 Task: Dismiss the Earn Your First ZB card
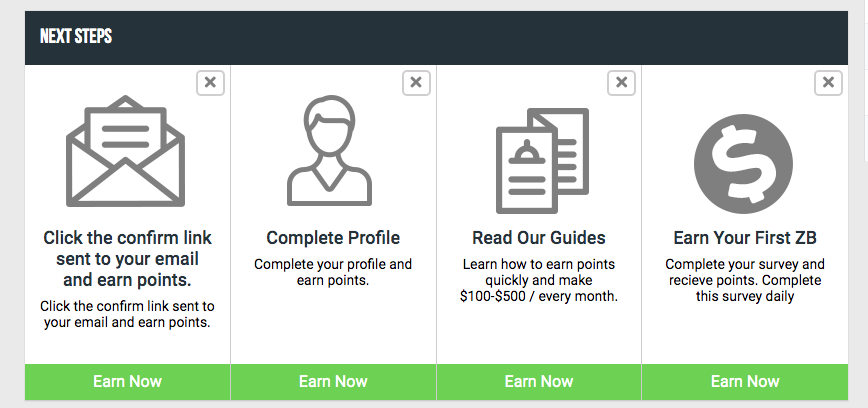tap(828, 83)
